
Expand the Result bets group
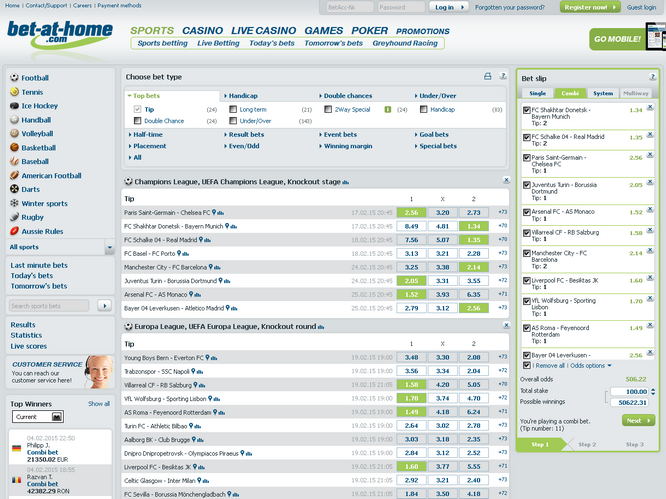click(244, 134)
